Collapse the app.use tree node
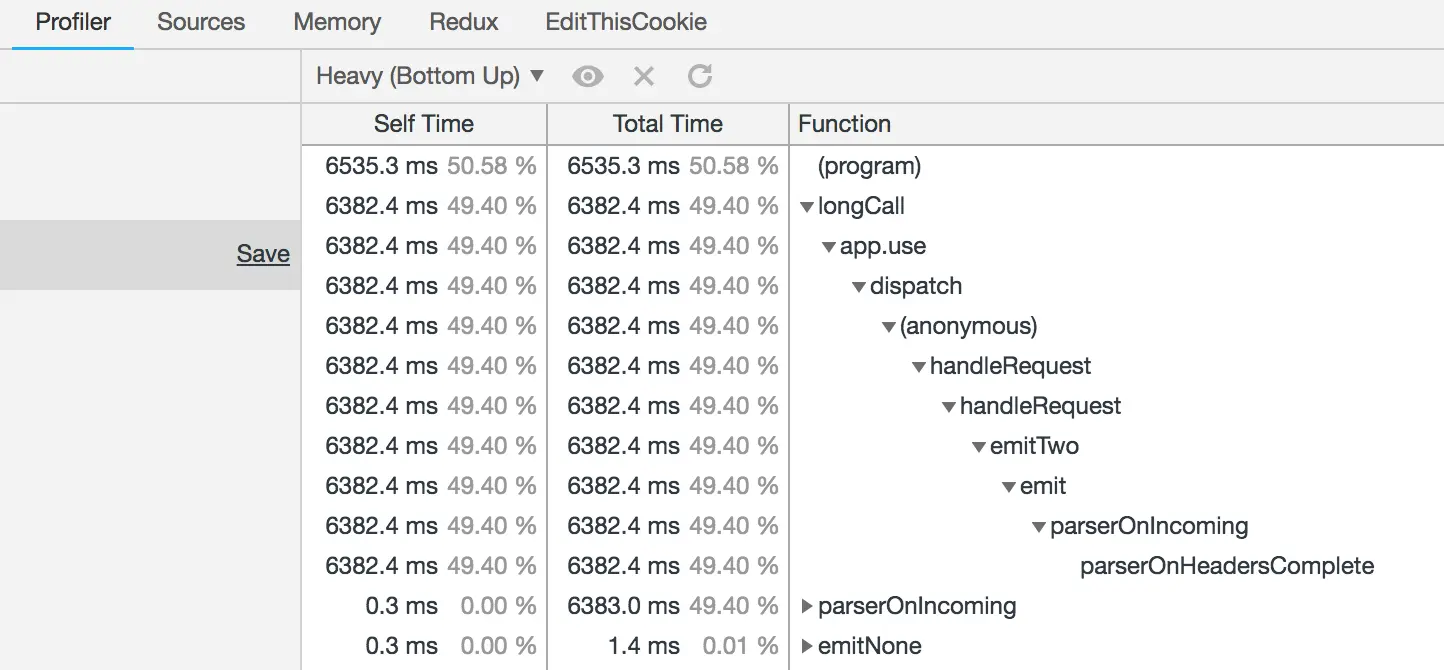 point(829,247)
